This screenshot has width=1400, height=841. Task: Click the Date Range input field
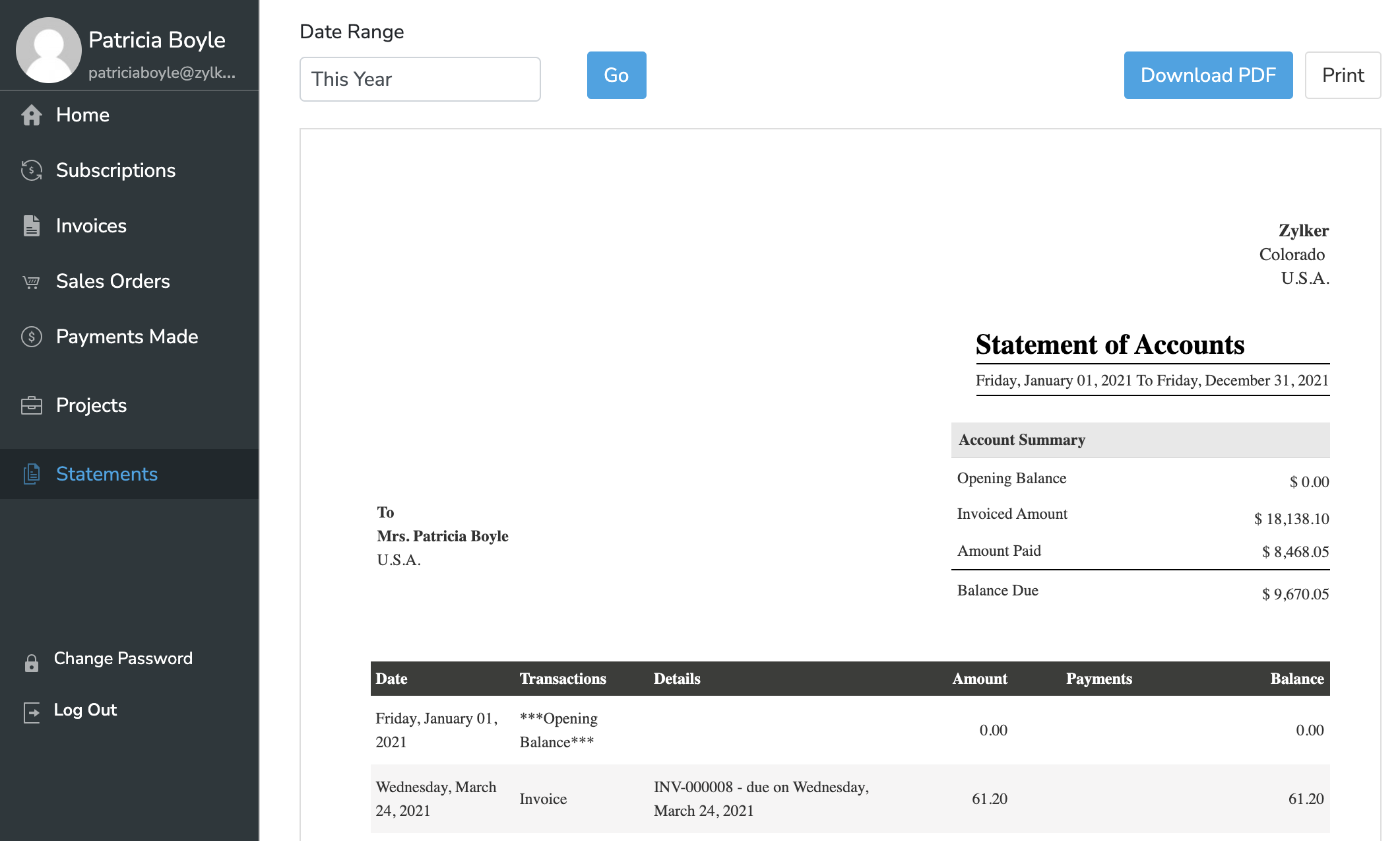pos(420,78)
